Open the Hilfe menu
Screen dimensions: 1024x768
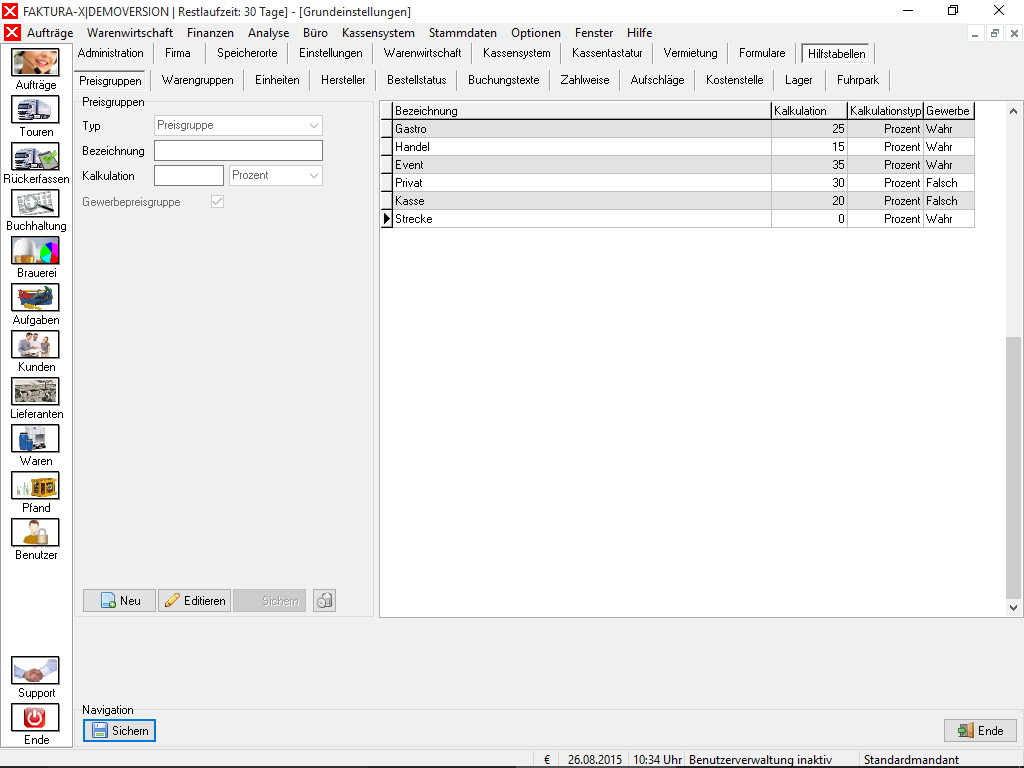pyautogui.click(x=639, y=33)
